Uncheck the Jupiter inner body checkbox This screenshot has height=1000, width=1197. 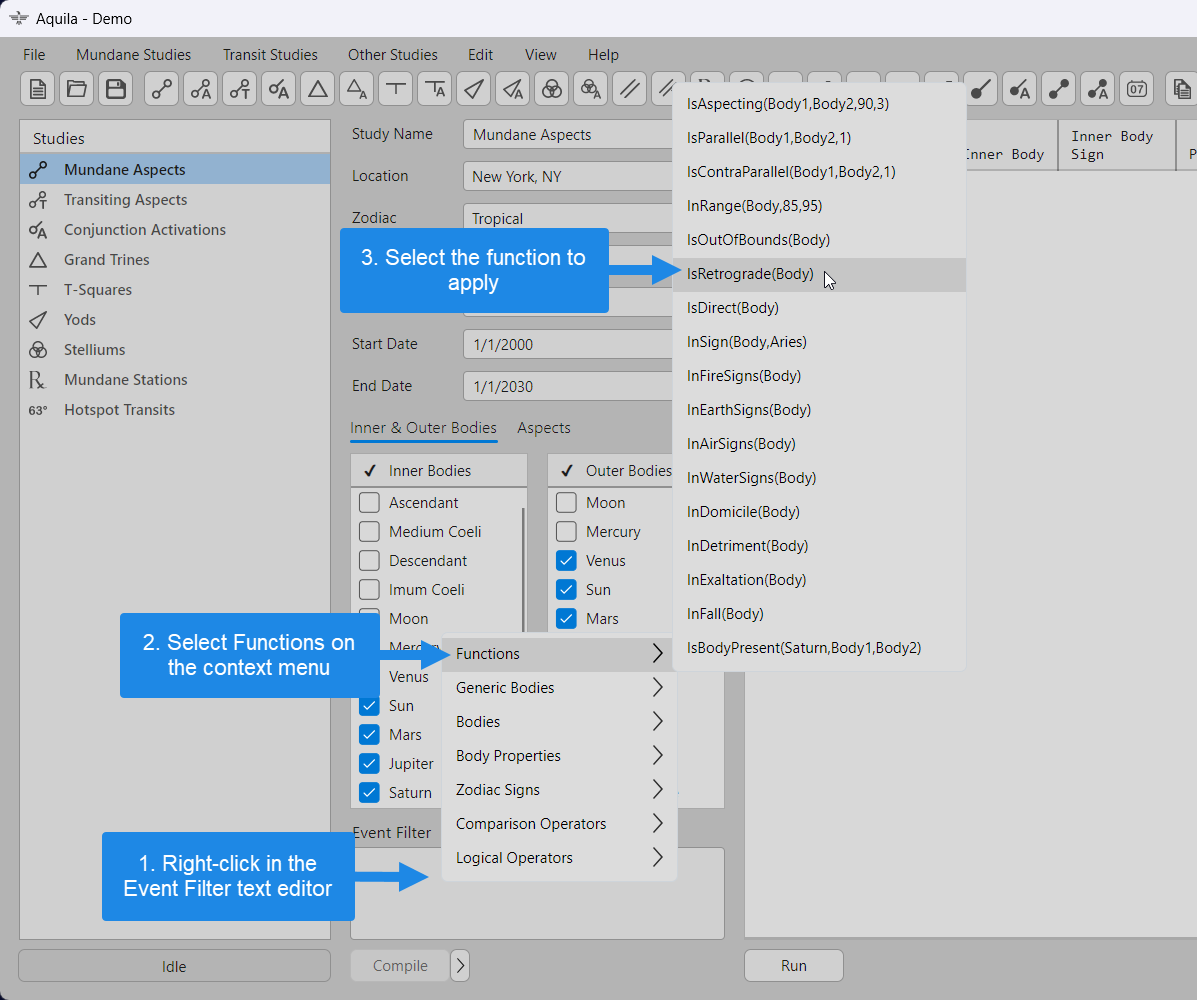click(x=369, y=764)
